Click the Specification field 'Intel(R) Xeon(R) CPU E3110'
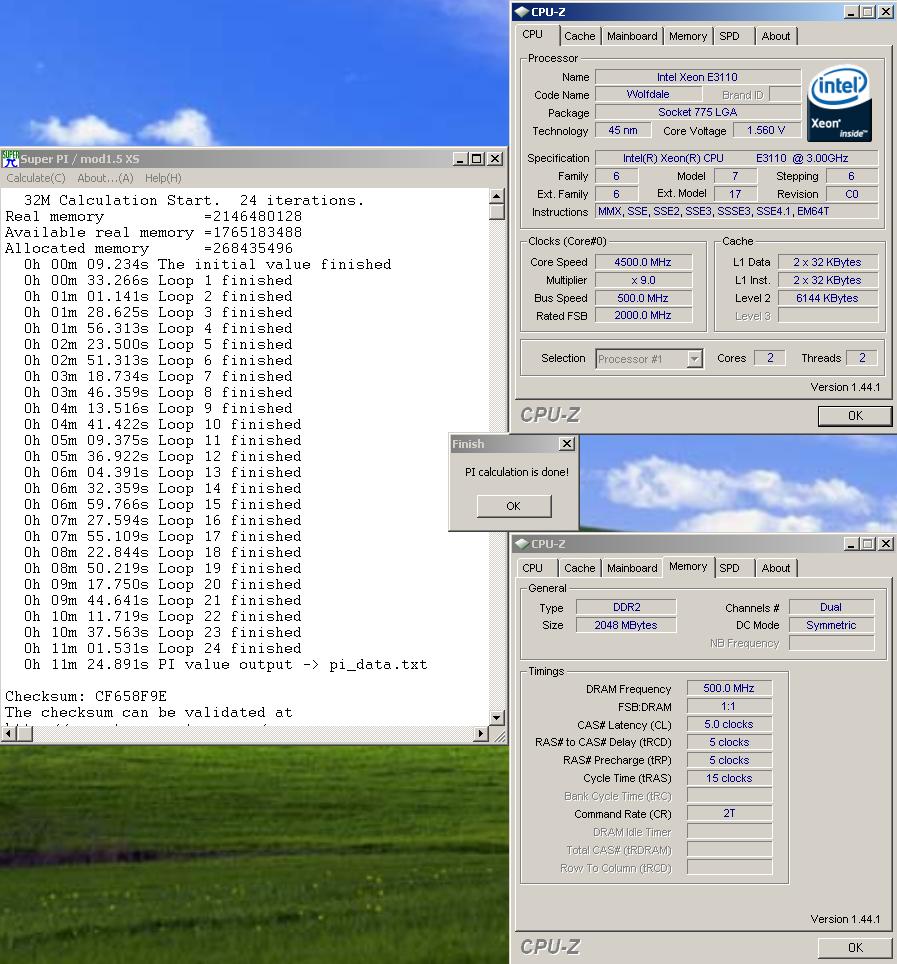Viewport: 897px width, 964px height. [x=737, y=158]
